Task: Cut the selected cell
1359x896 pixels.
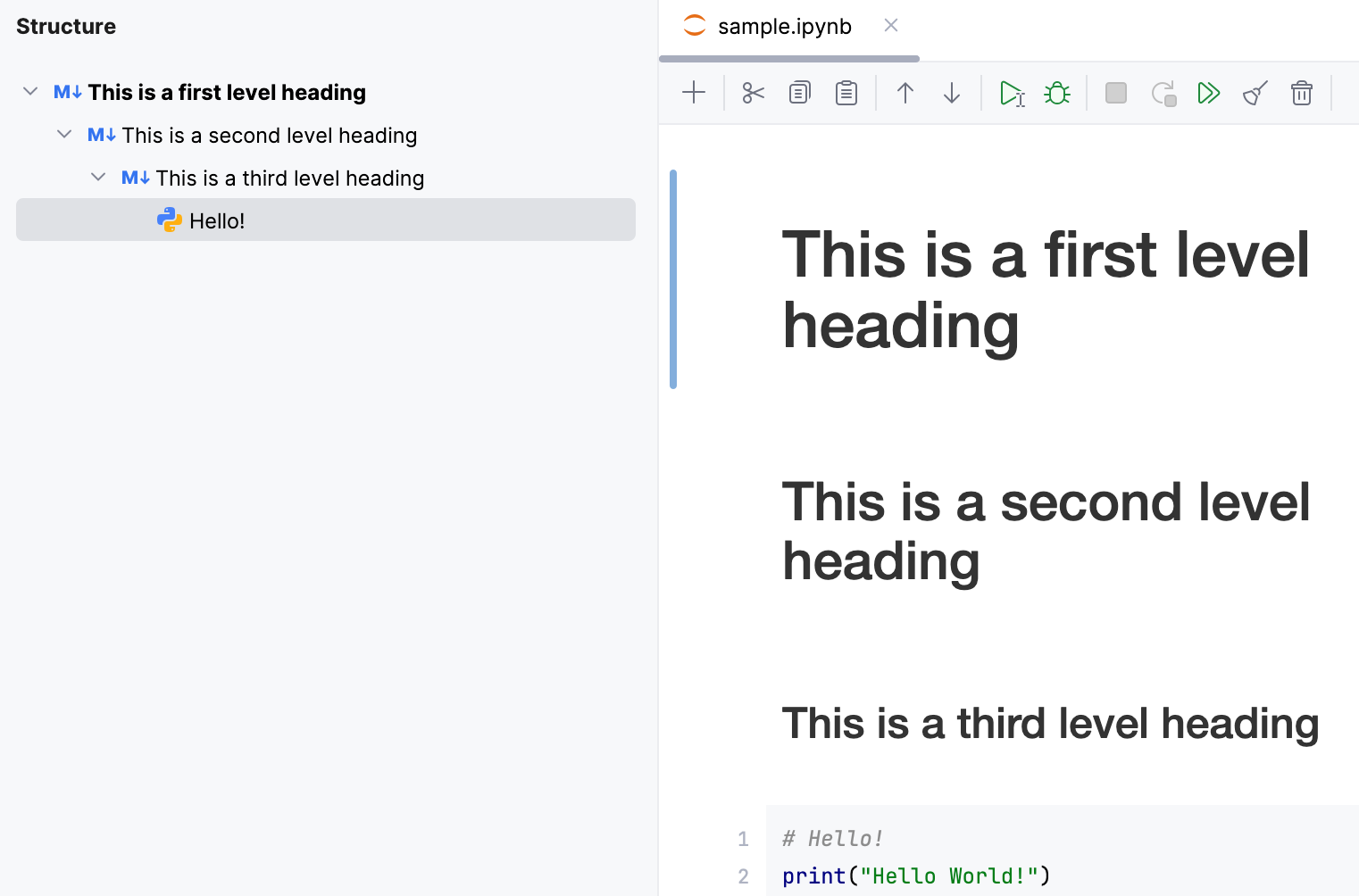Action: click(x=753, y=92)
